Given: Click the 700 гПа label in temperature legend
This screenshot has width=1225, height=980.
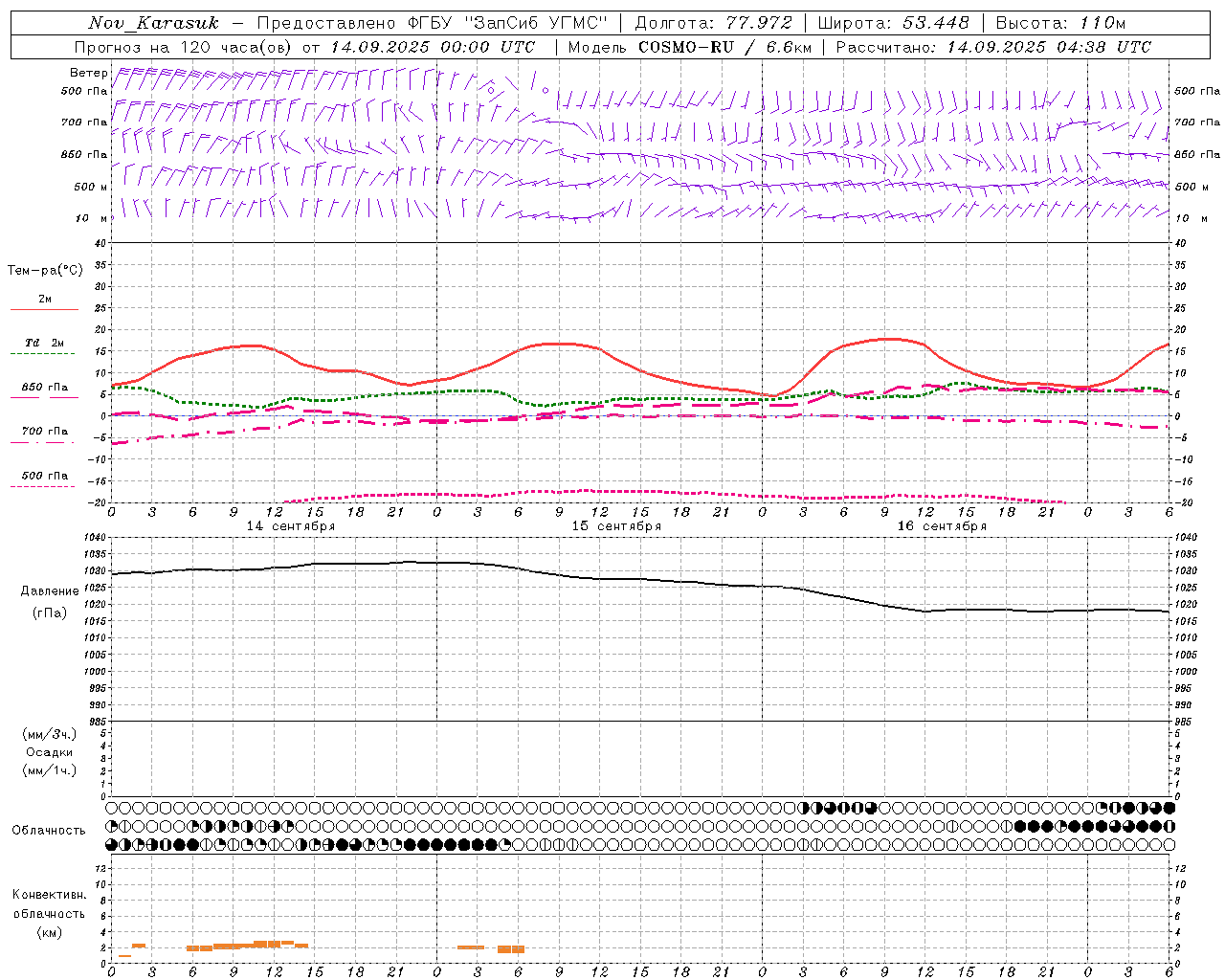Looking at the screenshot, I should (45, 431).
